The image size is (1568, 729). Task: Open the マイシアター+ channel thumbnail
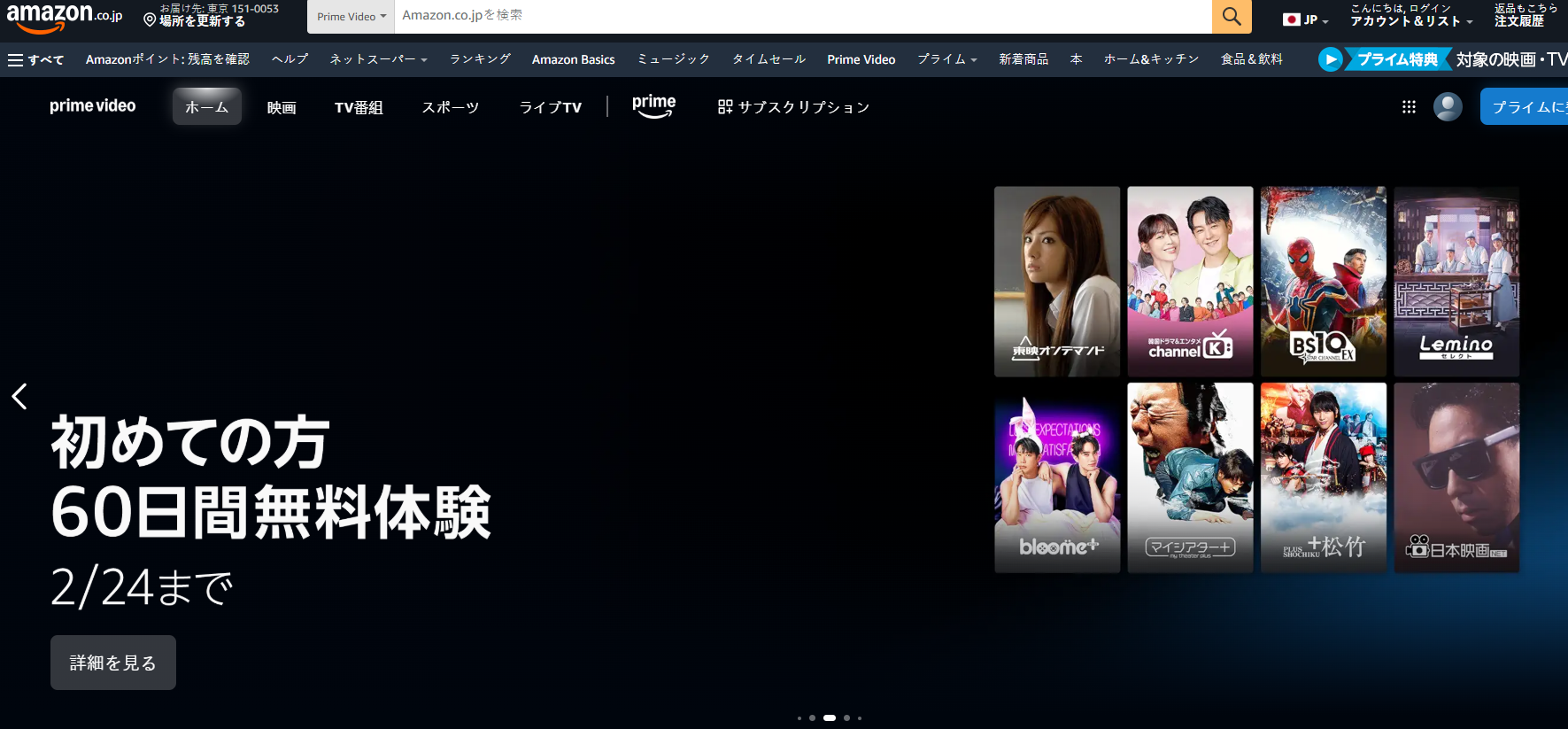pyautogui.click(x=1190, y=477)
